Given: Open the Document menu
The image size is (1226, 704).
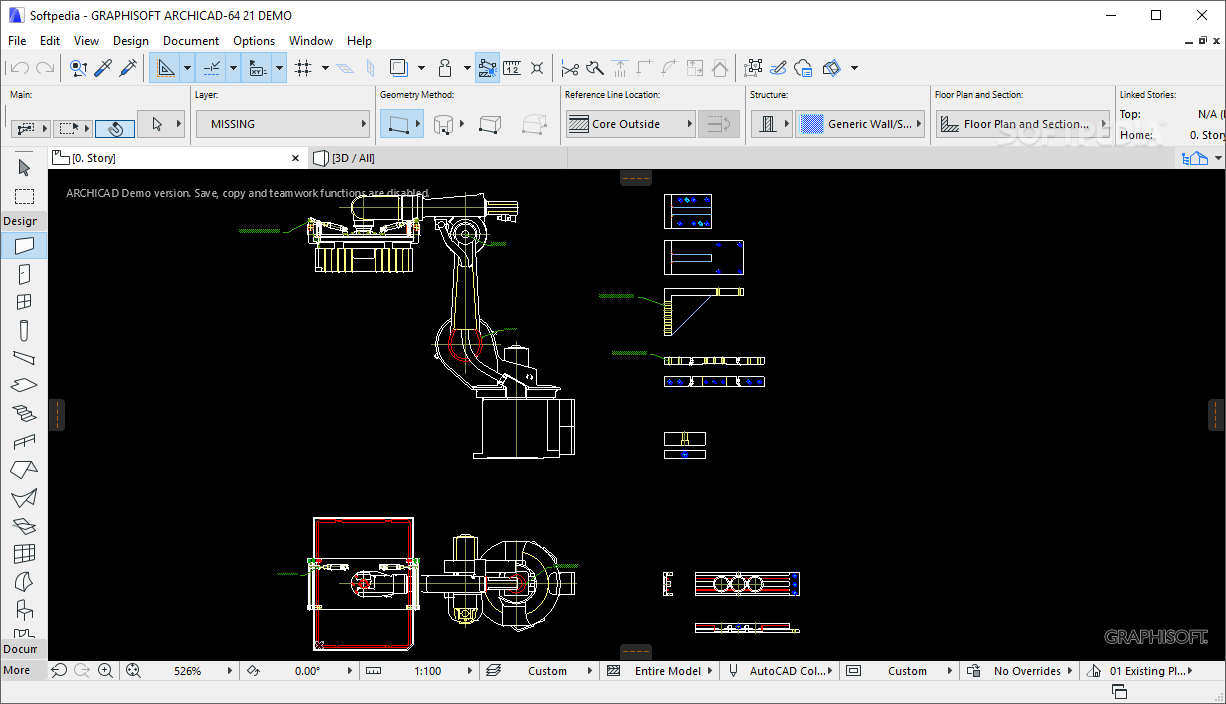Looking at the screenshot, I should pos(191,41).
